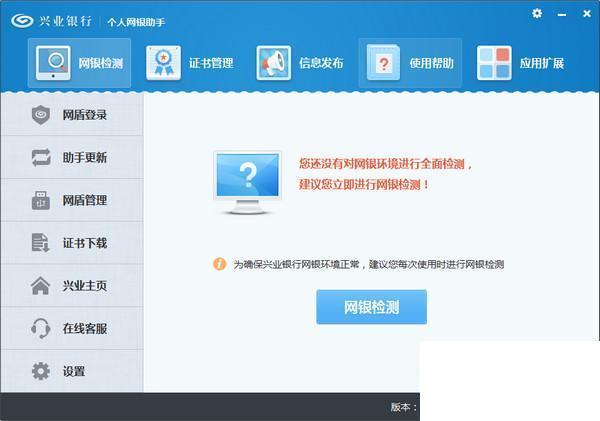
Task: Open settings gear in title bar
Action: click(537, 13)
